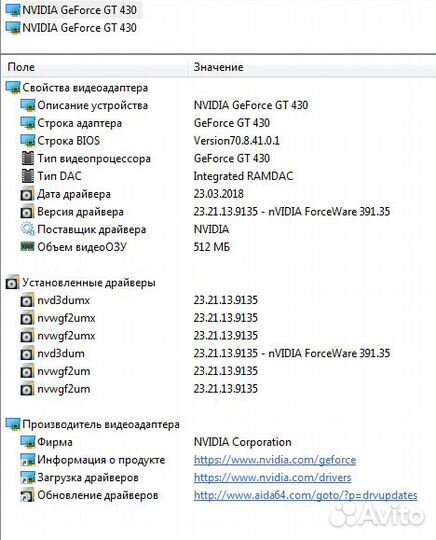Click the icon next to Установленные драйверы
Image resolution: width=436 pixels, height=540 pixels.
12,283
